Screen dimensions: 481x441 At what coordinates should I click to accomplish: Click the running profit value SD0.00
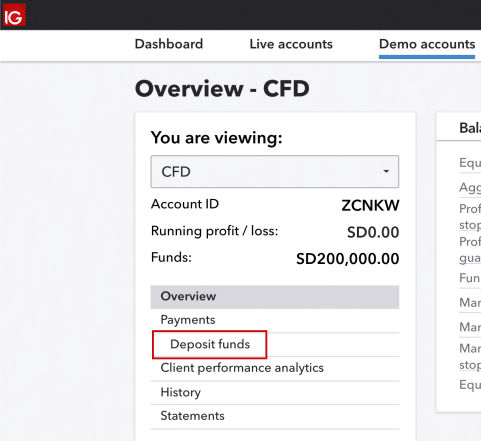[373, 232]
